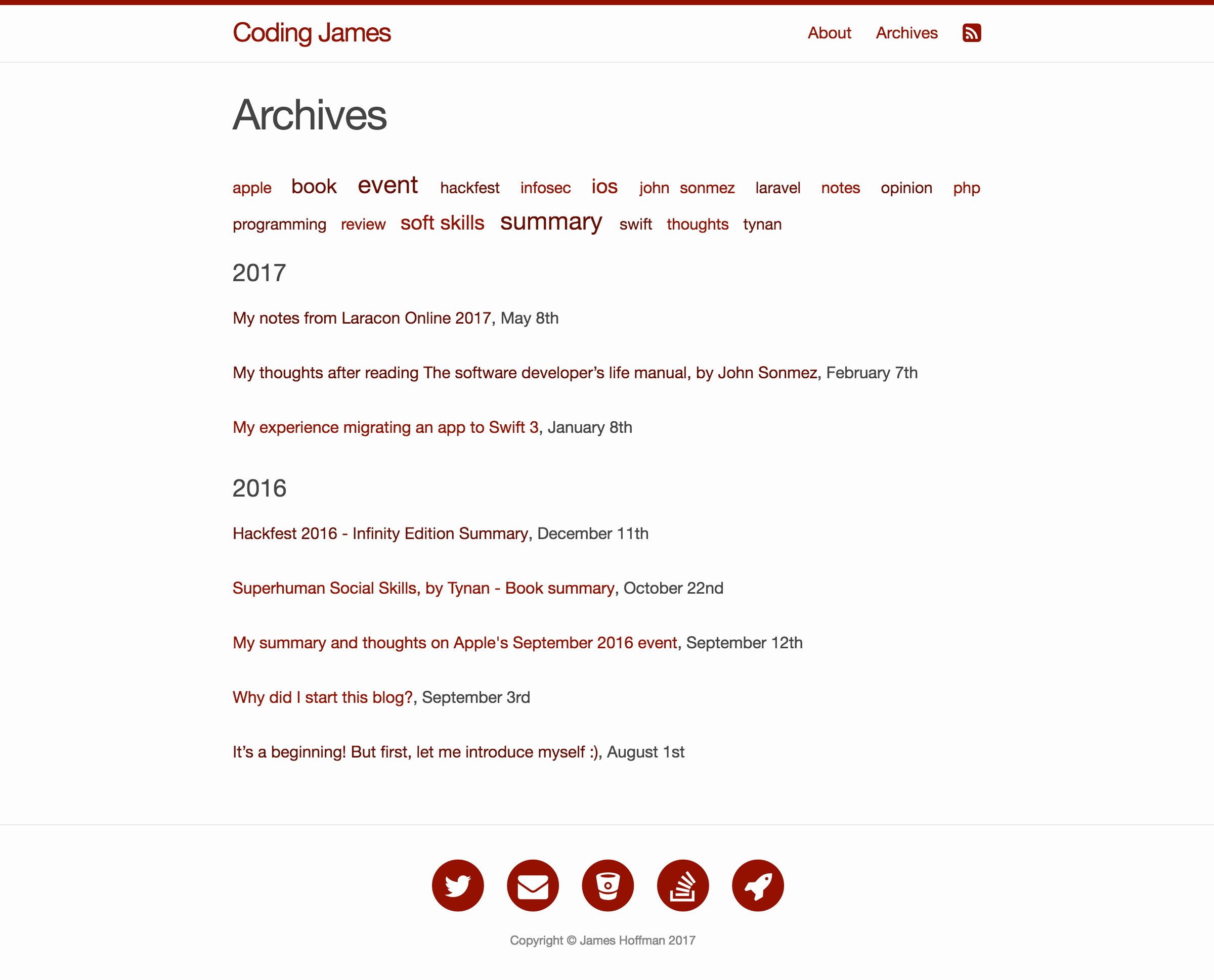
Task: Click the Stack Exchange icon in footer
Action: (682, 885)
